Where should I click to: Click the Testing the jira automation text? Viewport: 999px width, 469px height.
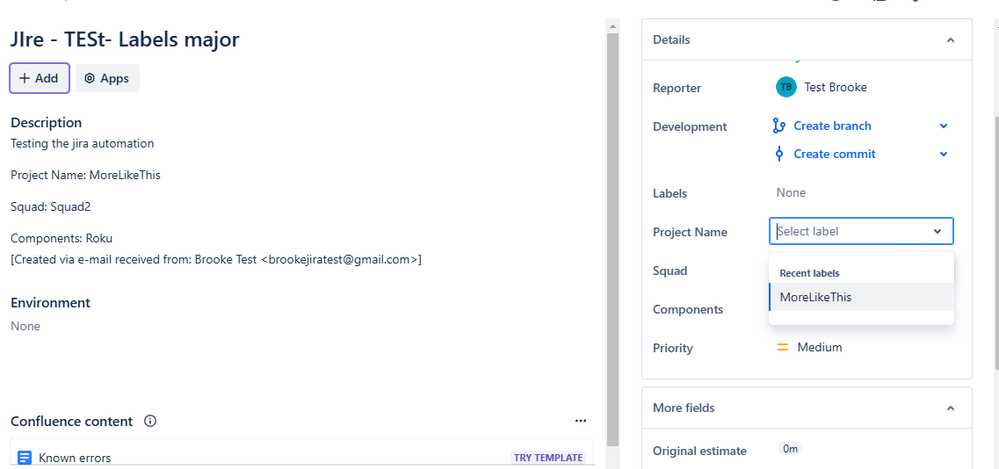click(82, 143)
